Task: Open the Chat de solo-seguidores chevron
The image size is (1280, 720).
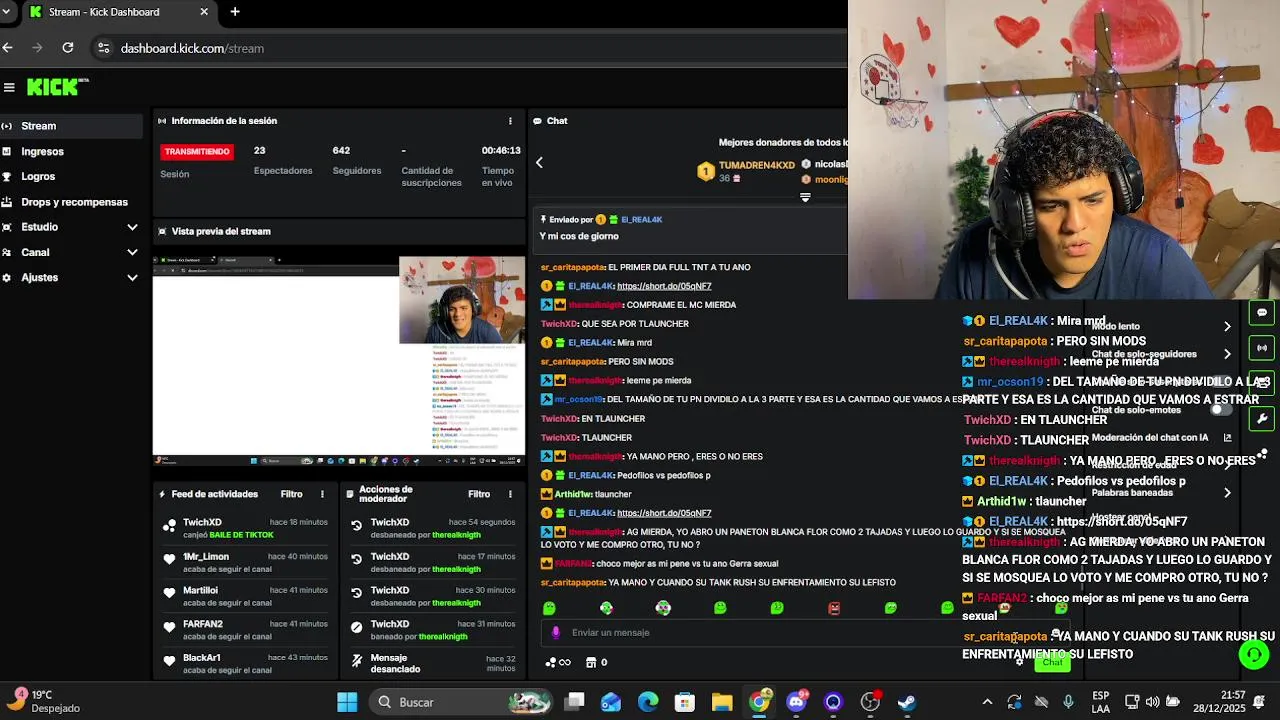Action: click(1227, 354)
